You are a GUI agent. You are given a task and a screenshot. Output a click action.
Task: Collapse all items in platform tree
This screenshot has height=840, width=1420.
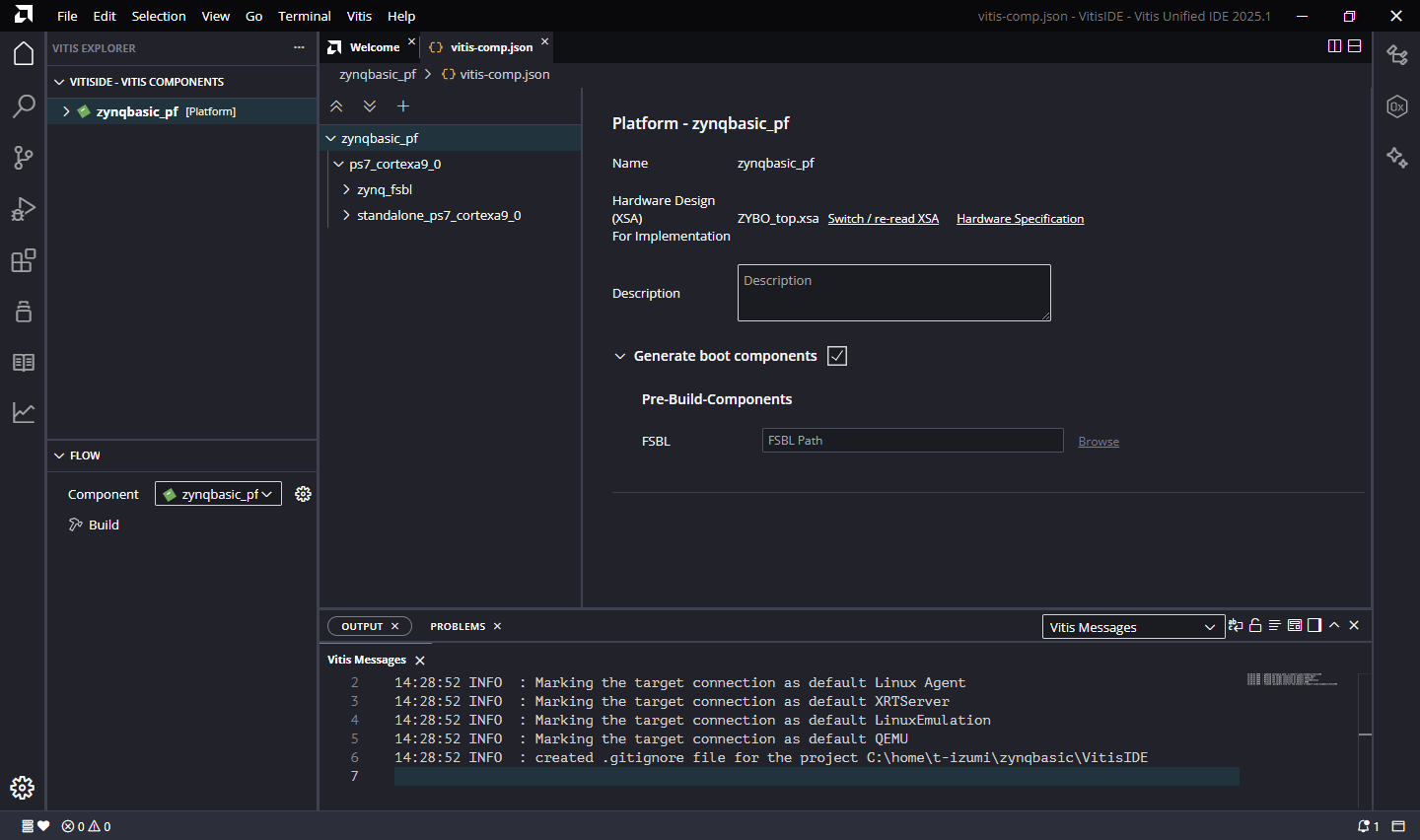336,106
